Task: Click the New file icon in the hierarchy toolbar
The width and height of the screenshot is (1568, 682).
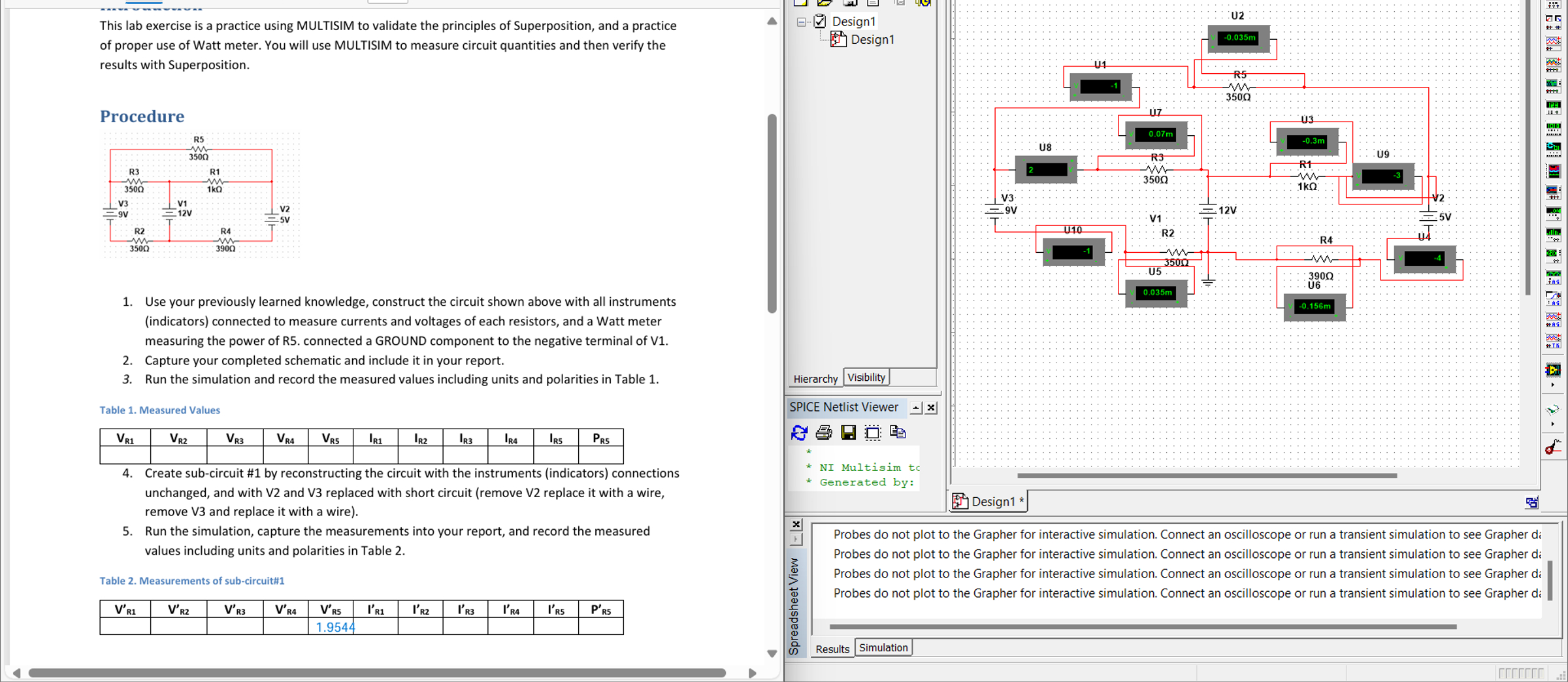Action: tap(800, 3)
